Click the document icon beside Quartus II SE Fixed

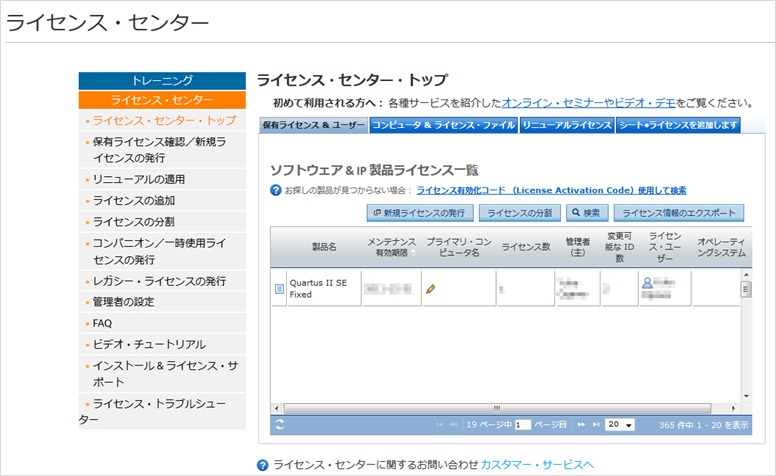279,288
